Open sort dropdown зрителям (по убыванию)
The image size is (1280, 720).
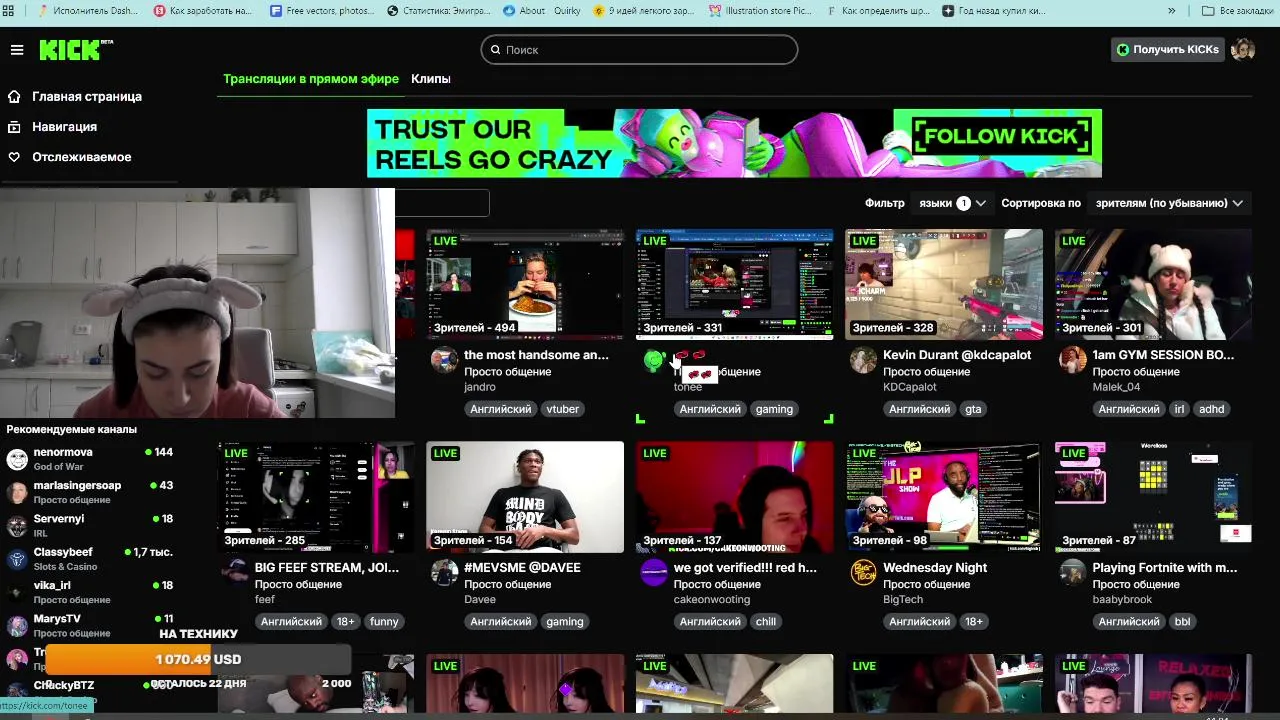(1169, 203)
